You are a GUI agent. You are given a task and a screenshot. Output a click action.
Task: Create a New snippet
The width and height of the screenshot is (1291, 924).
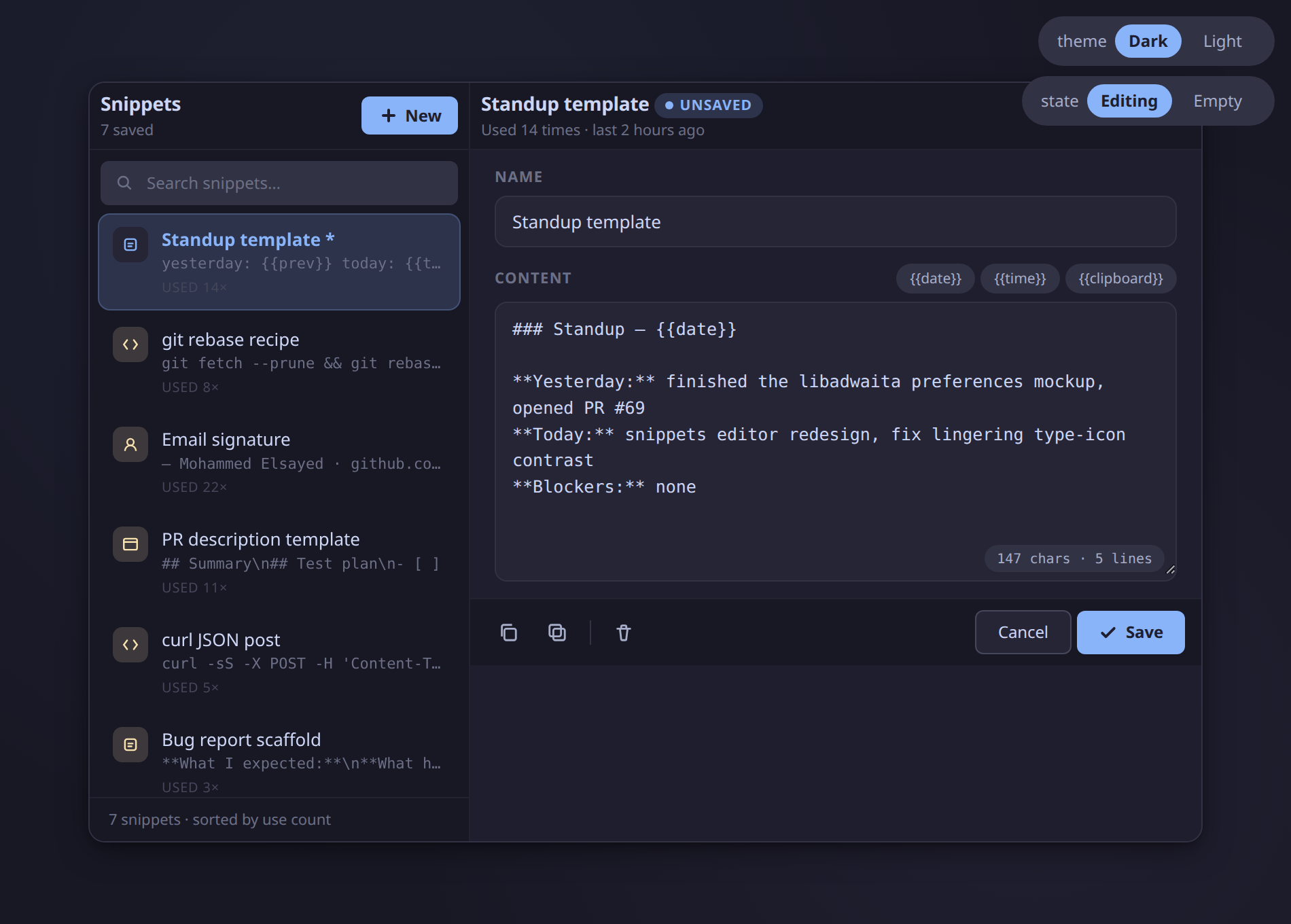pos(410,115)
